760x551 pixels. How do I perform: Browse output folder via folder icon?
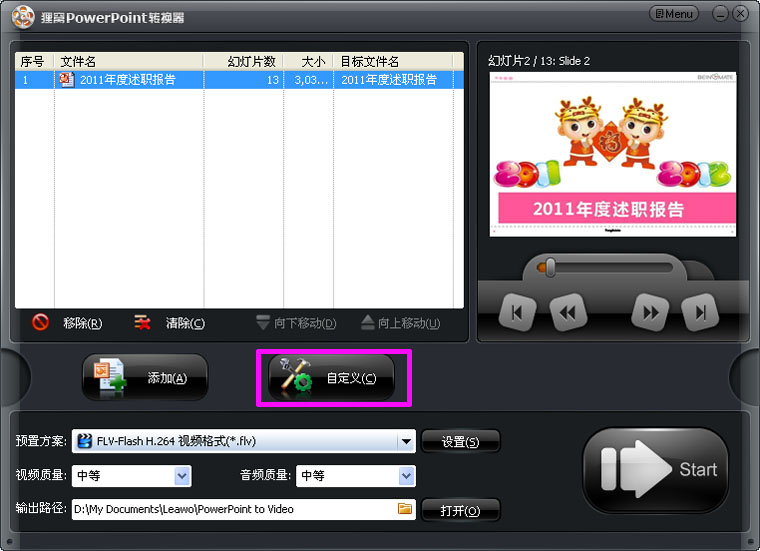[x=405, y=508]
